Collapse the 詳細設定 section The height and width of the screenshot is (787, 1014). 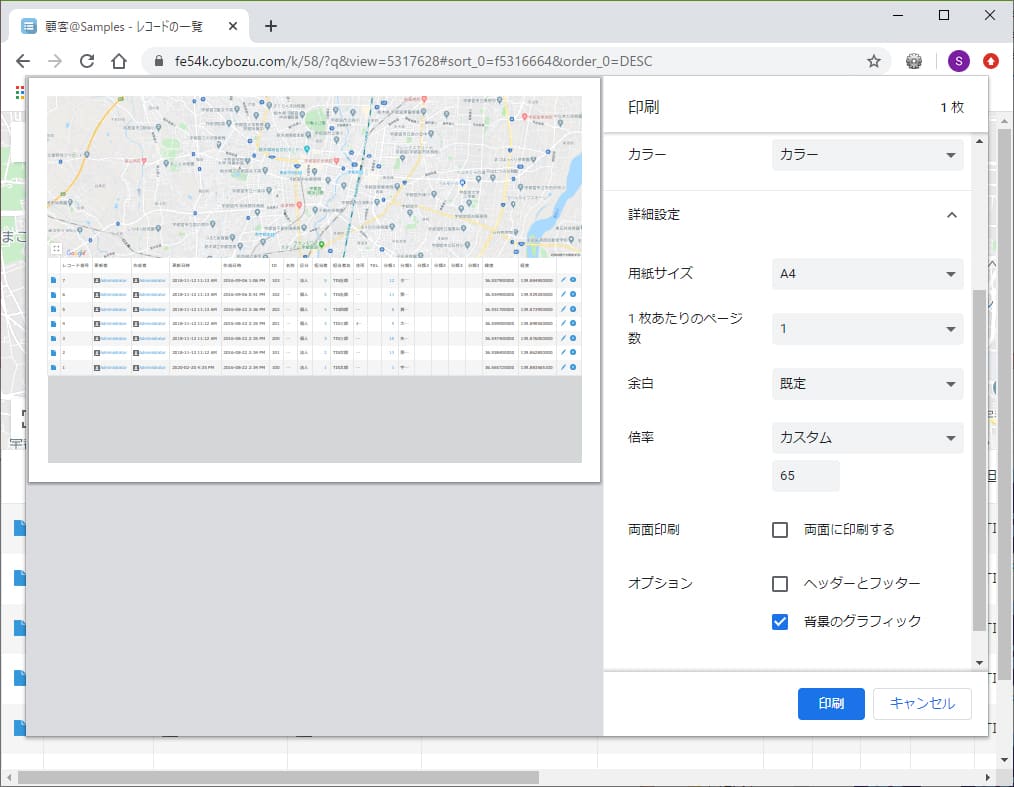coord(951,214)
